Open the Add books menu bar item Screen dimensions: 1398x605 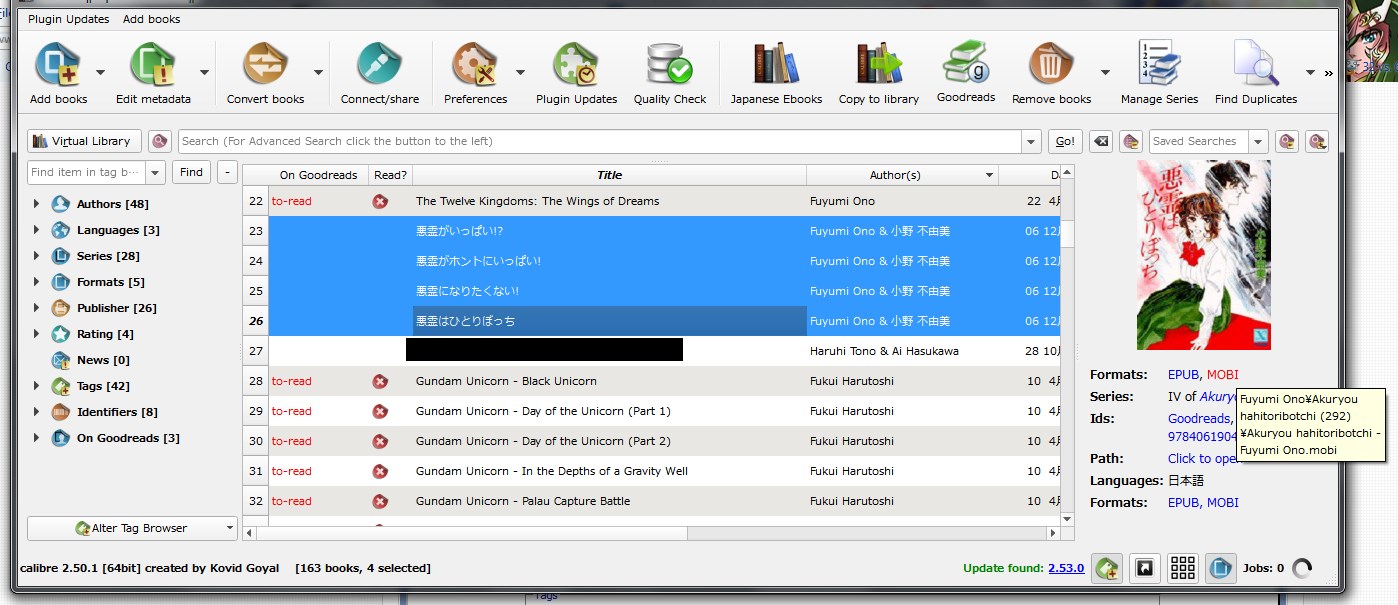152,19
